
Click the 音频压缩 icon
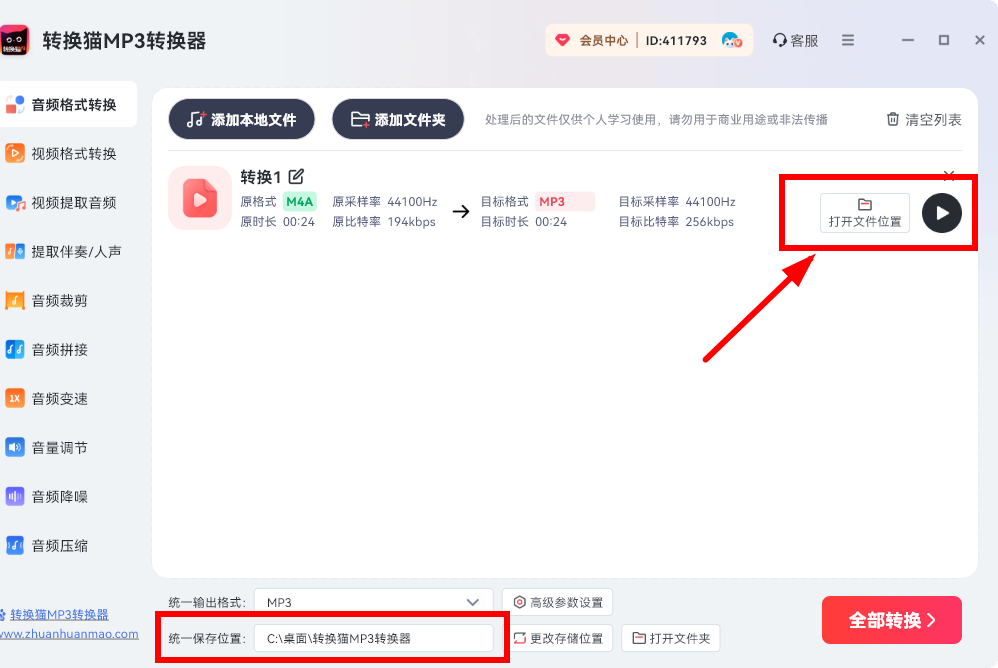click(x=15, y=545)
